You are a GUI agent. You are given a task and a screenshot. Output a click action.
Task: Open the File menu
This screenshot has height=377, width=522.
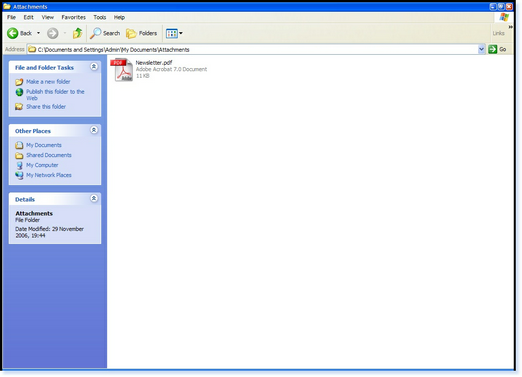click(11, 17)
